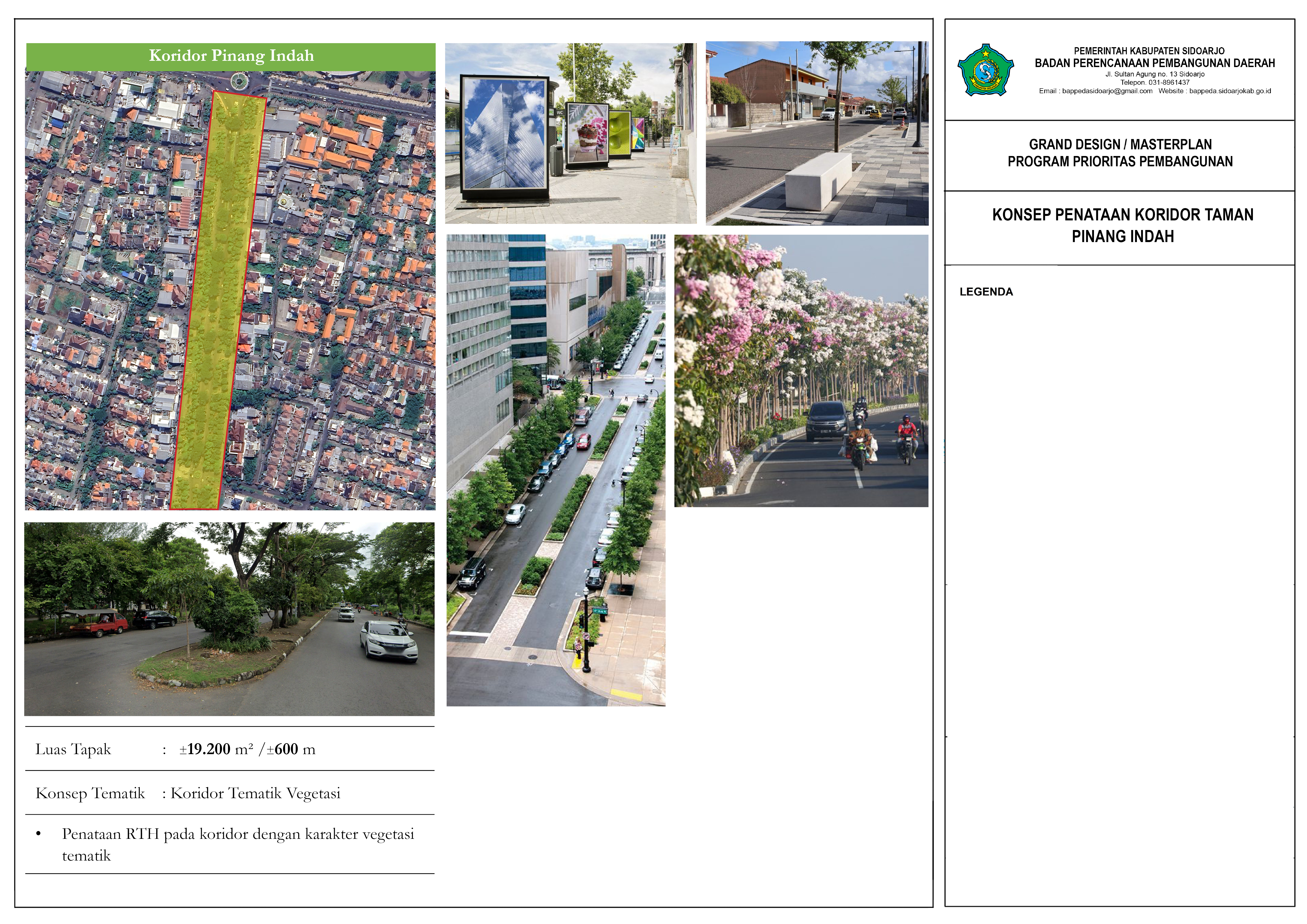
Task: Click the bappedasidoarjo@gmail.com email address
Action: coord(1107,91)
